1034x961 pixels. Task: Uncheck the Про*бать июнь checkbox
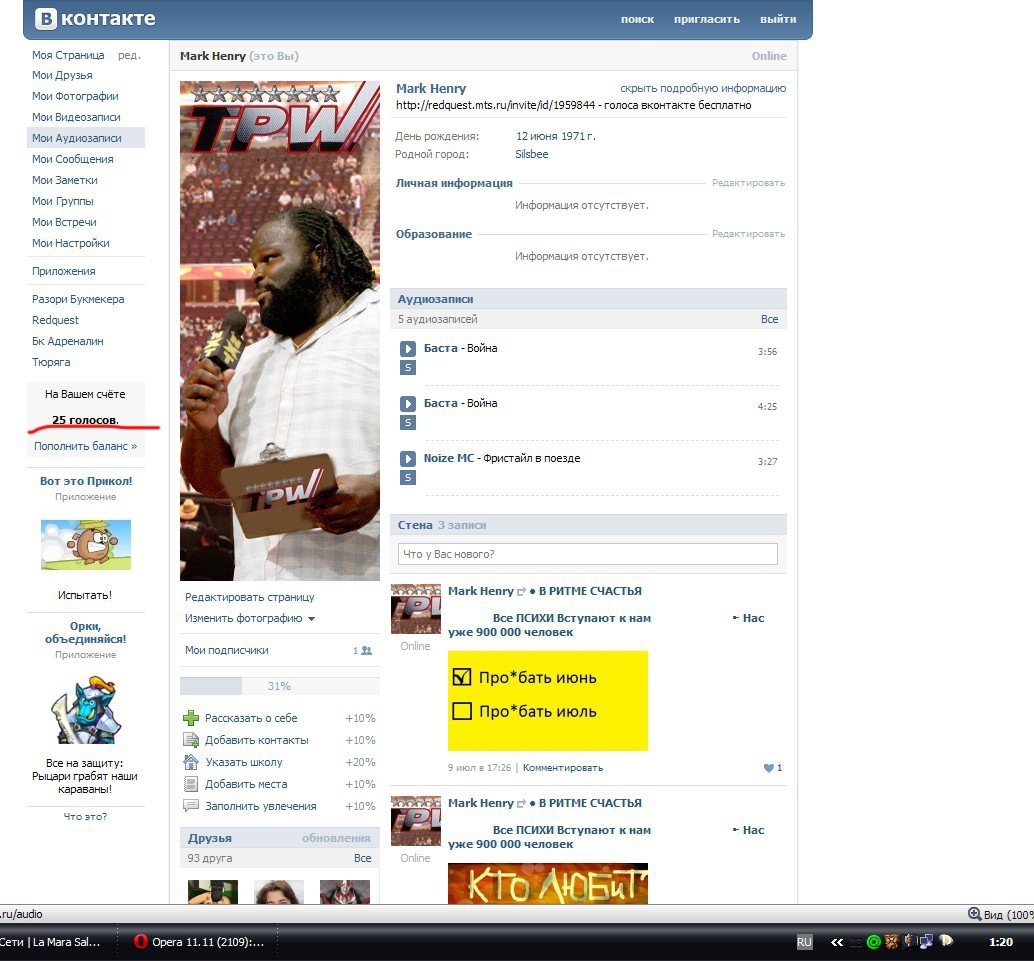coord(462,677)
